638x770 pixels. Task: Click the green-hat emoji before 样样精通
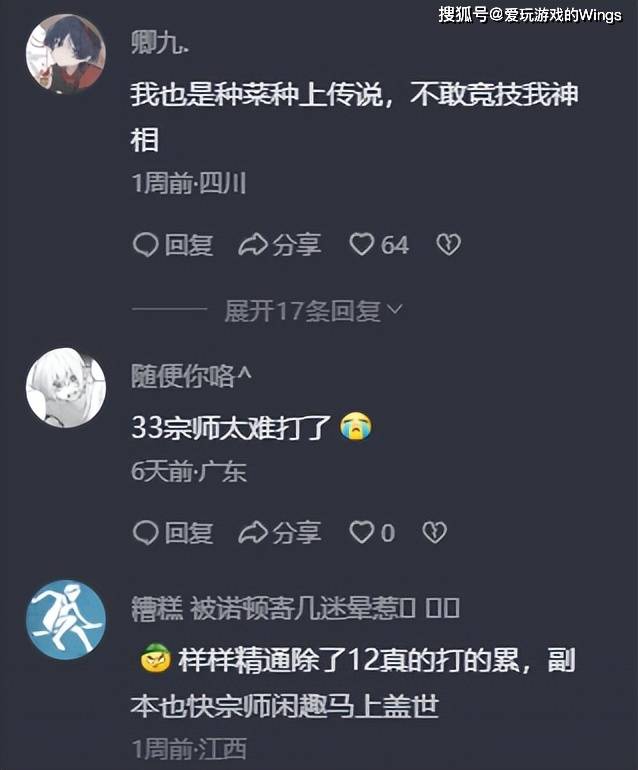[155, 658]
